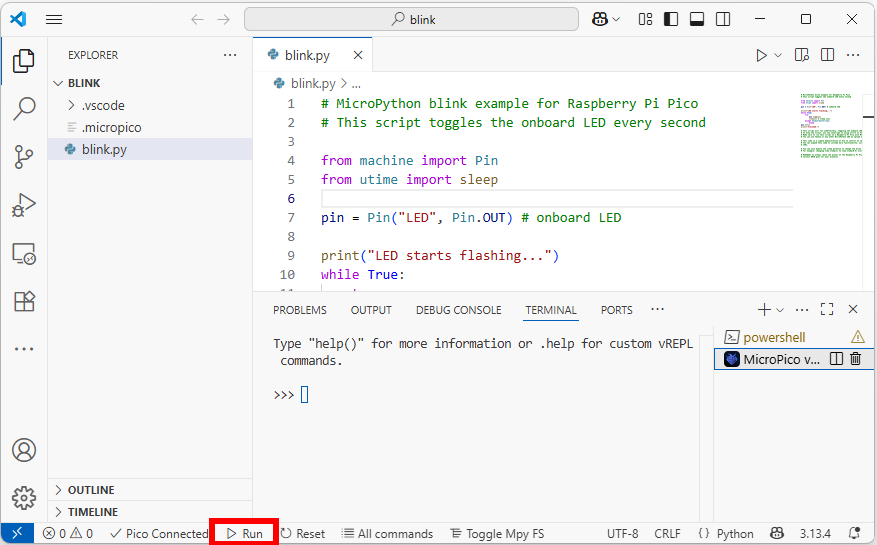The height and width of the screenshot is (545, 877).
Task: Open editor More Actions ellipsis
Action: tap(853, 55)
